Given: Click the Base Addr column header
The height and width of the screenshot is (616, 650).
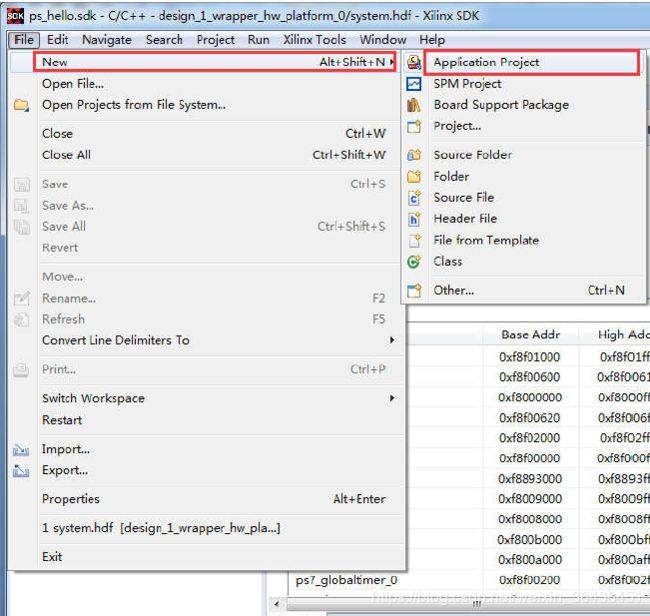Looking at the screenshot, I should (530, 335).
